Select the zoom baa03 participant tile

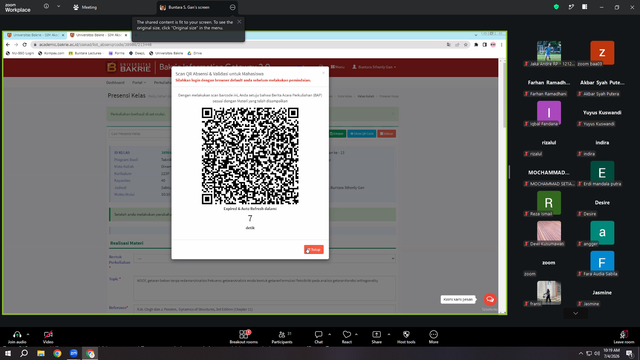point(602,53)
